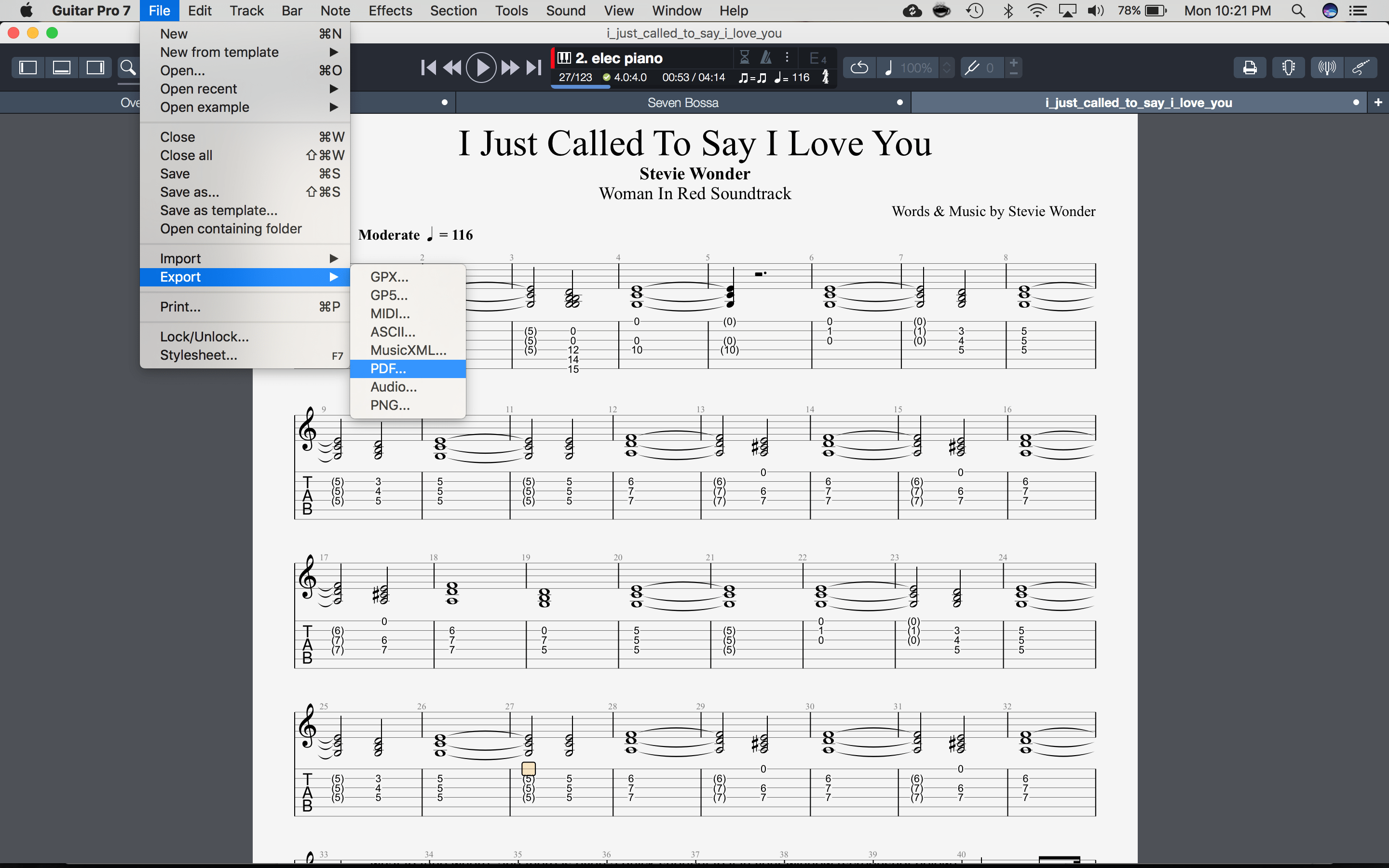
Task: Add a new document tab with plus
Action: point(1378,103)
